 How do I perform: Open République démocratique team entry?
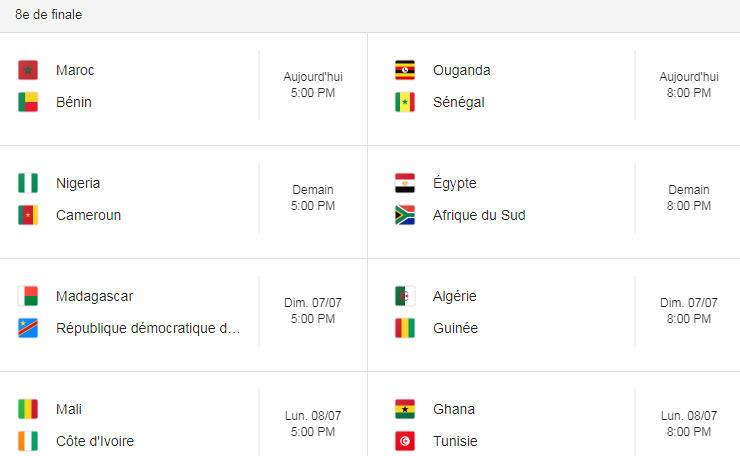pos(148,328)
